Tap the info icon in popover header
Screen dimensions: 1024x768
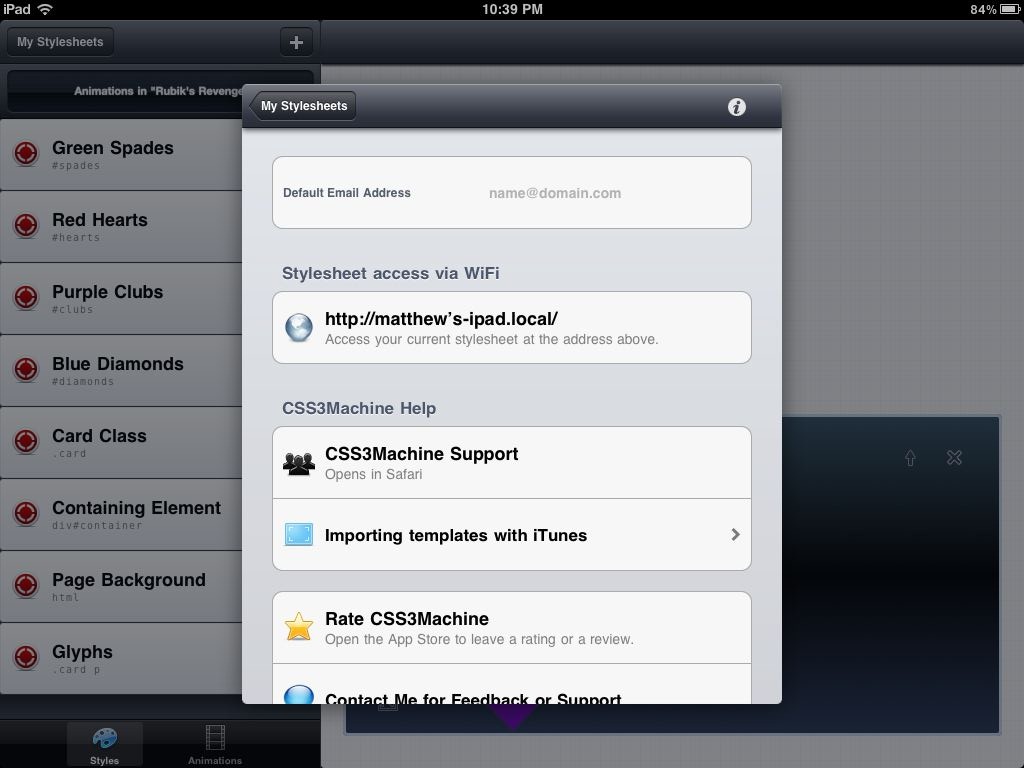(737, 107)
